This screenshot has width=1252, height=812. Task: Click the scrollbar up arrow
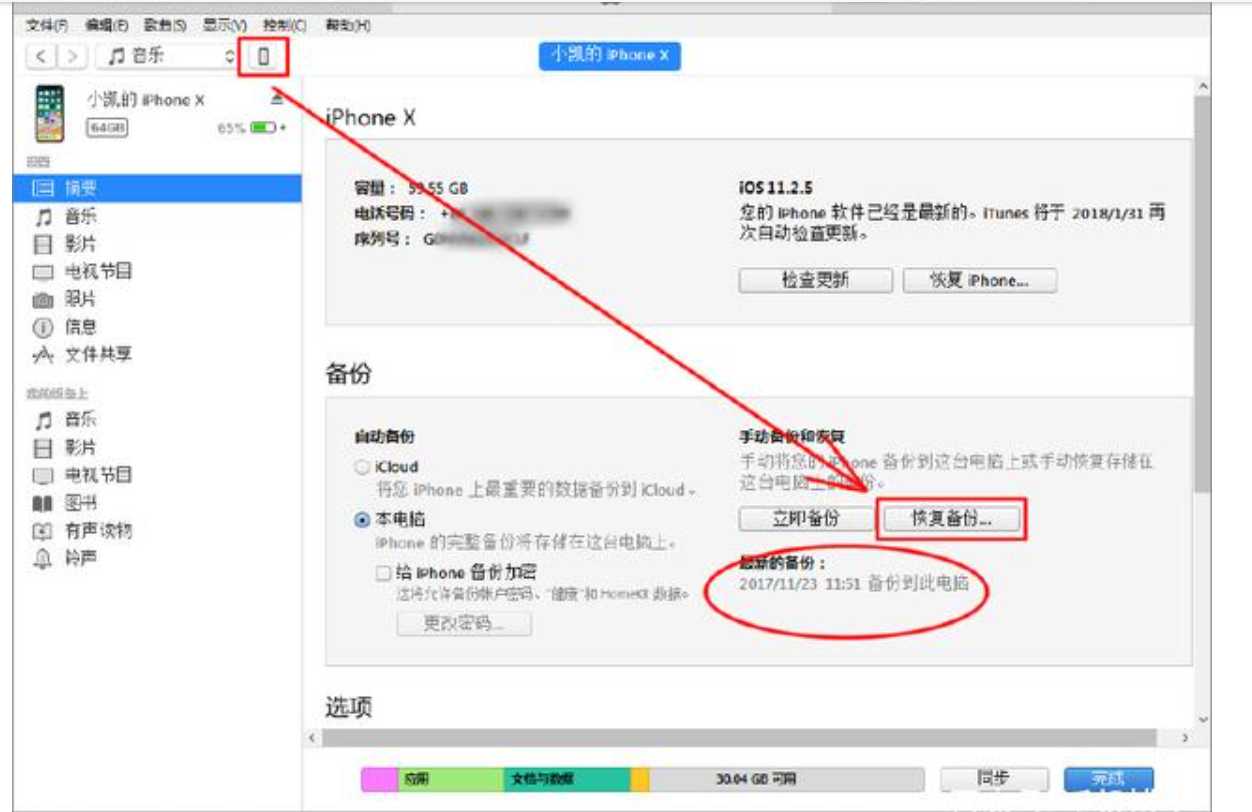pos(1202,86)
